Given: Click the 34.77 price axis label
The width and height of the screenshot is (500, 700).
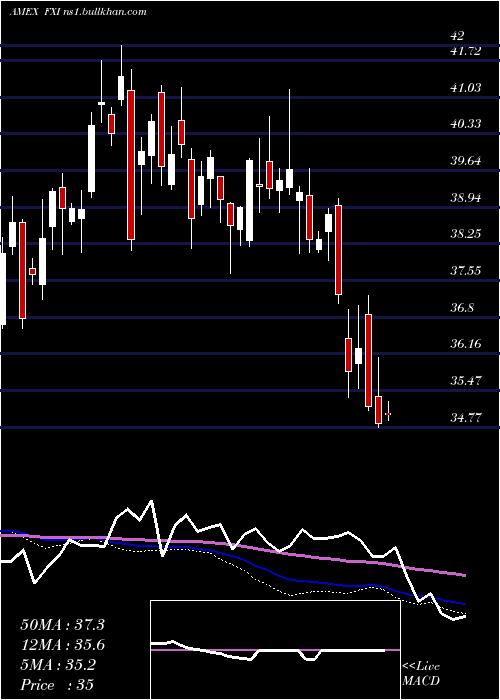Looking at the screenshot, I should tap(466, 418).
